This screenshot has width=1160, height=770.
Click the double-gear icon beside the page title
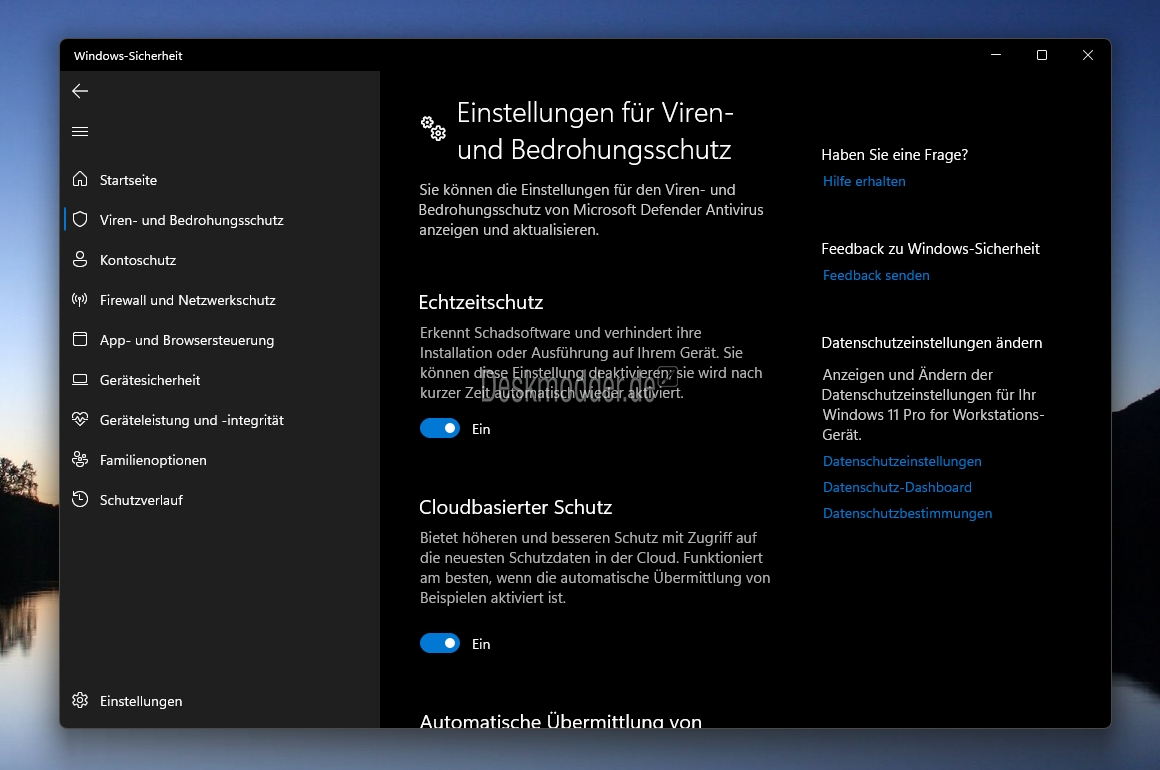(434, 128)
